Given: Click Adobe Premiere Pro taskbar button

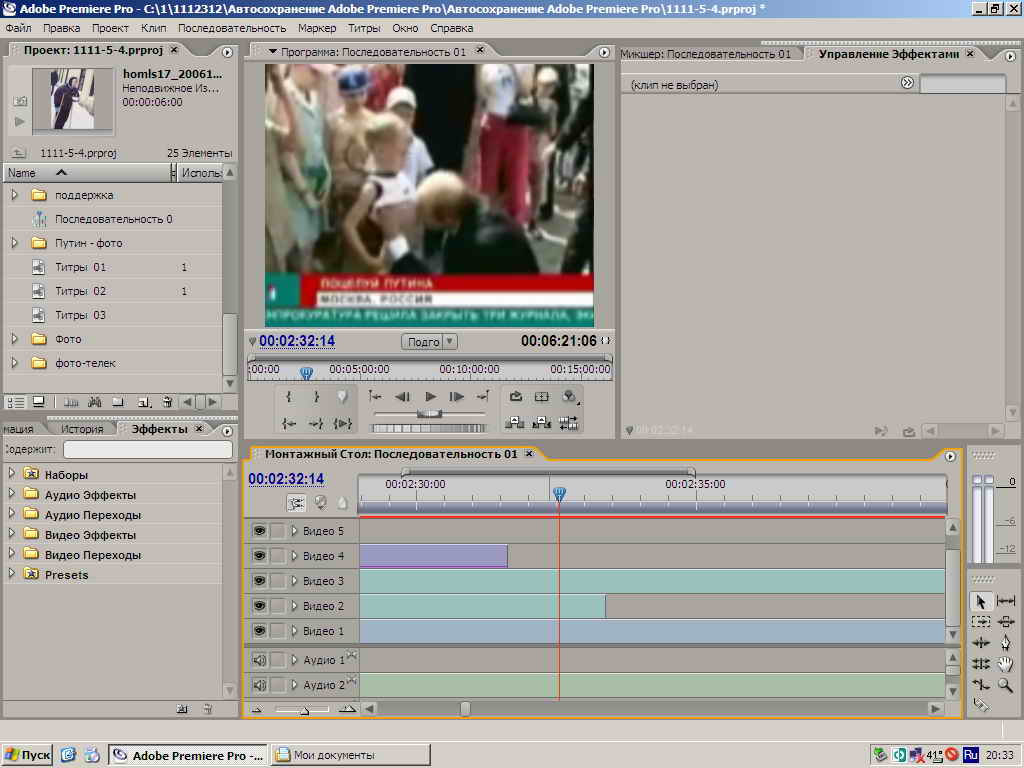Looking at the screenshot, I should 188,755.
